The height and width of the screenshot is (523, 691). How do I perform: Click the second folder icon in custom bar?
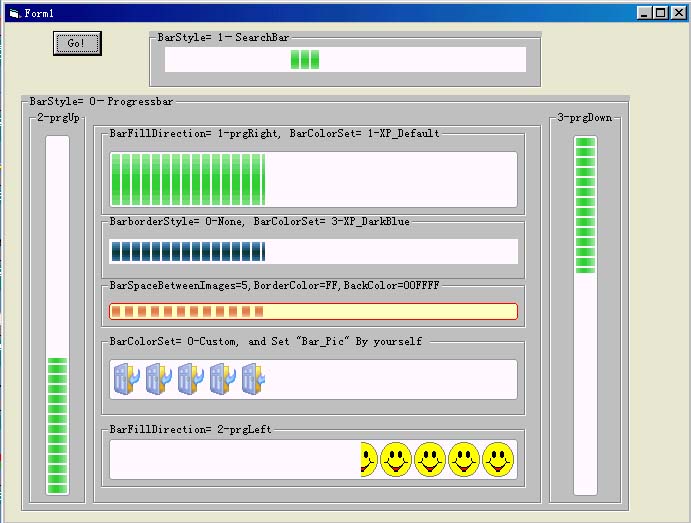159,379
